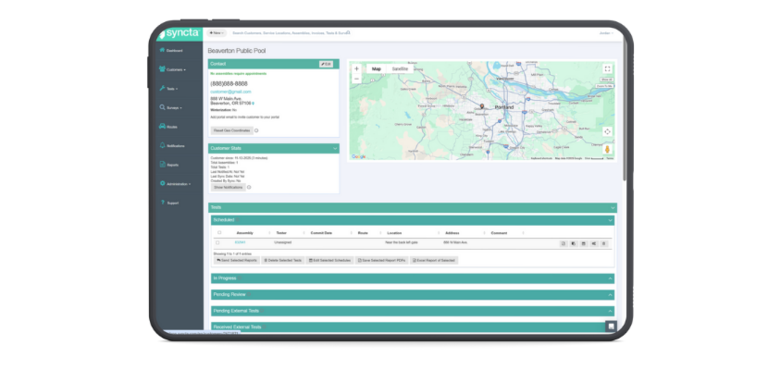Toggle fullscreen view on the map
This screenshot has height=370, width=768.
click(607, 69)
